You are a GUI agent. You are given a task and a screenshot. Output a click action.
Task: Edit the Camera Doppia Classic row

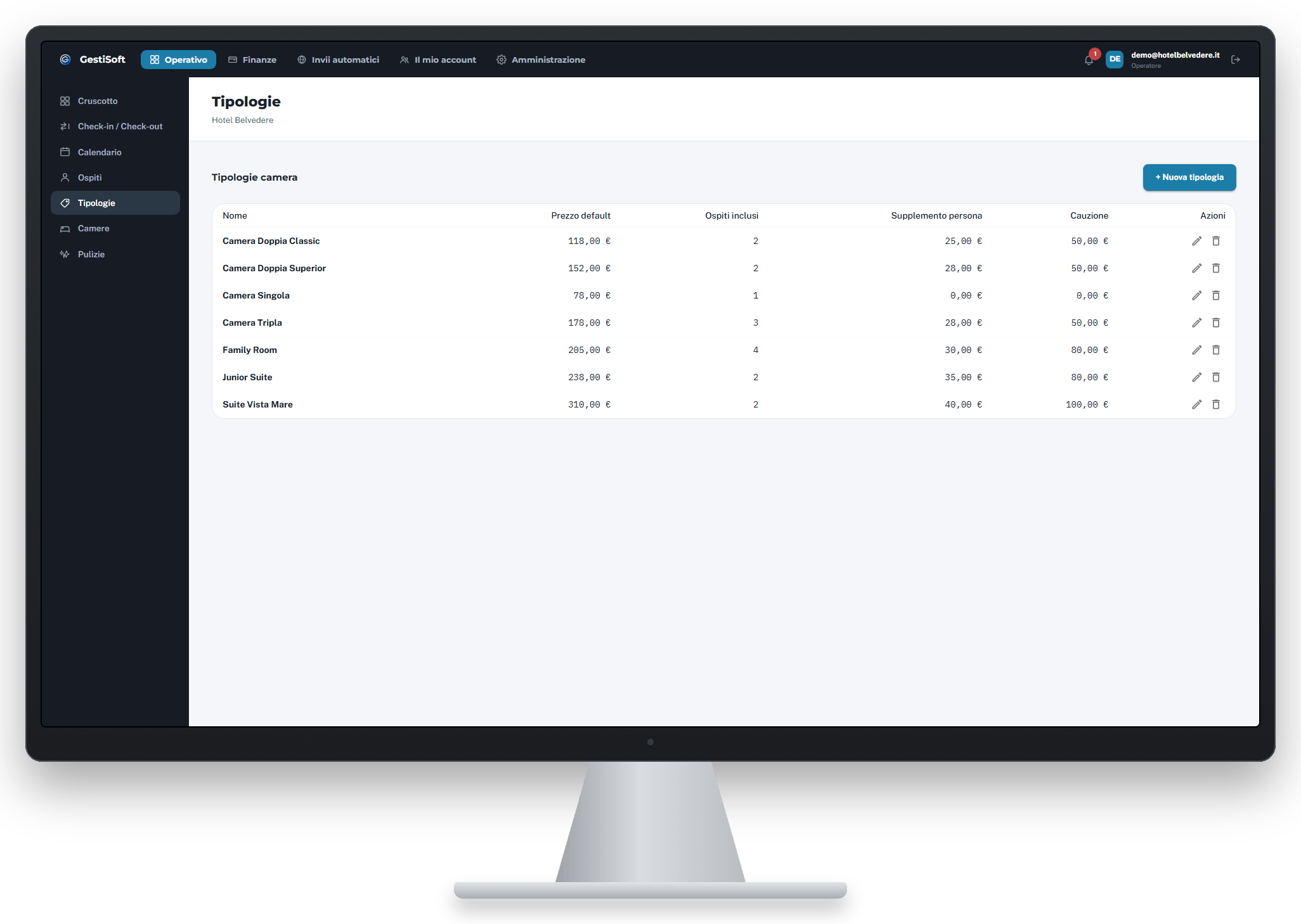click(1196, 241)
